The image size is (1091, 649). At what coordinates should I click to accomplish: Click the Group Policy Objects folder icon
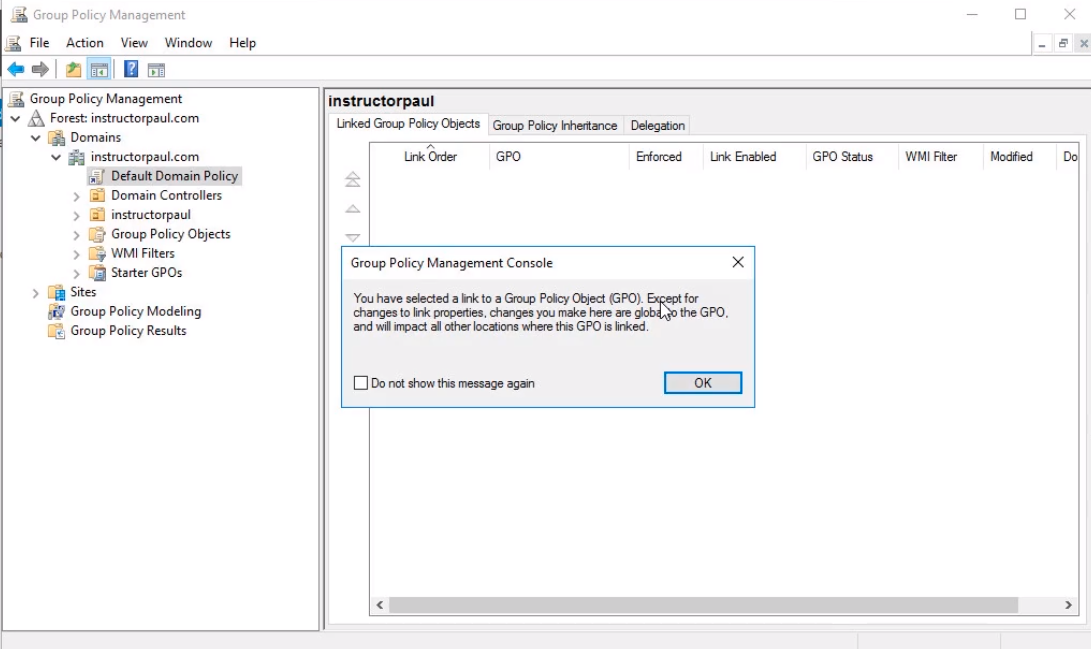click(97, 234)
